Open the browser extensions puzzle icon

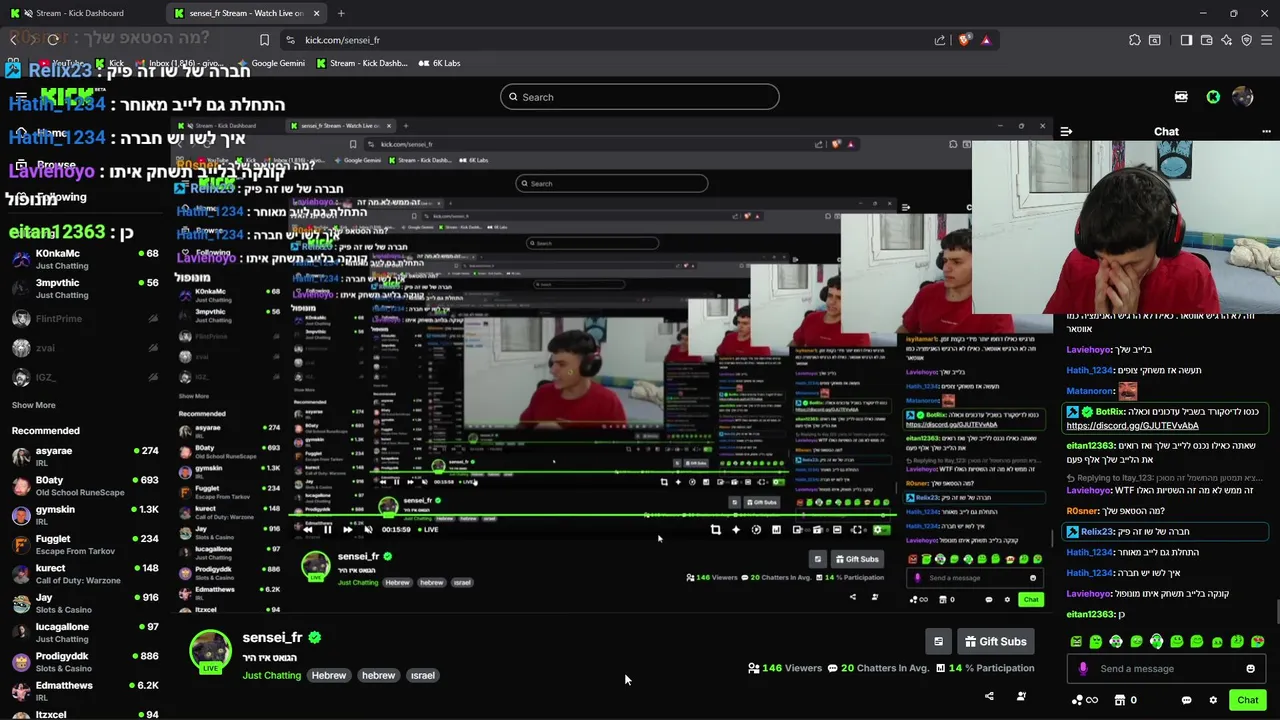click(1134, 40)
